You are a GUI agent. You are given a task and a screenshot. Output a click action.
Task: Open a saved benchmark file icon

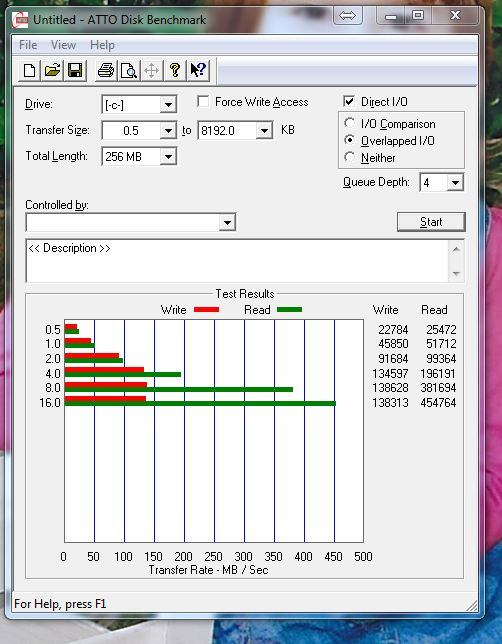pyautogui.click(x=52, y=70)
